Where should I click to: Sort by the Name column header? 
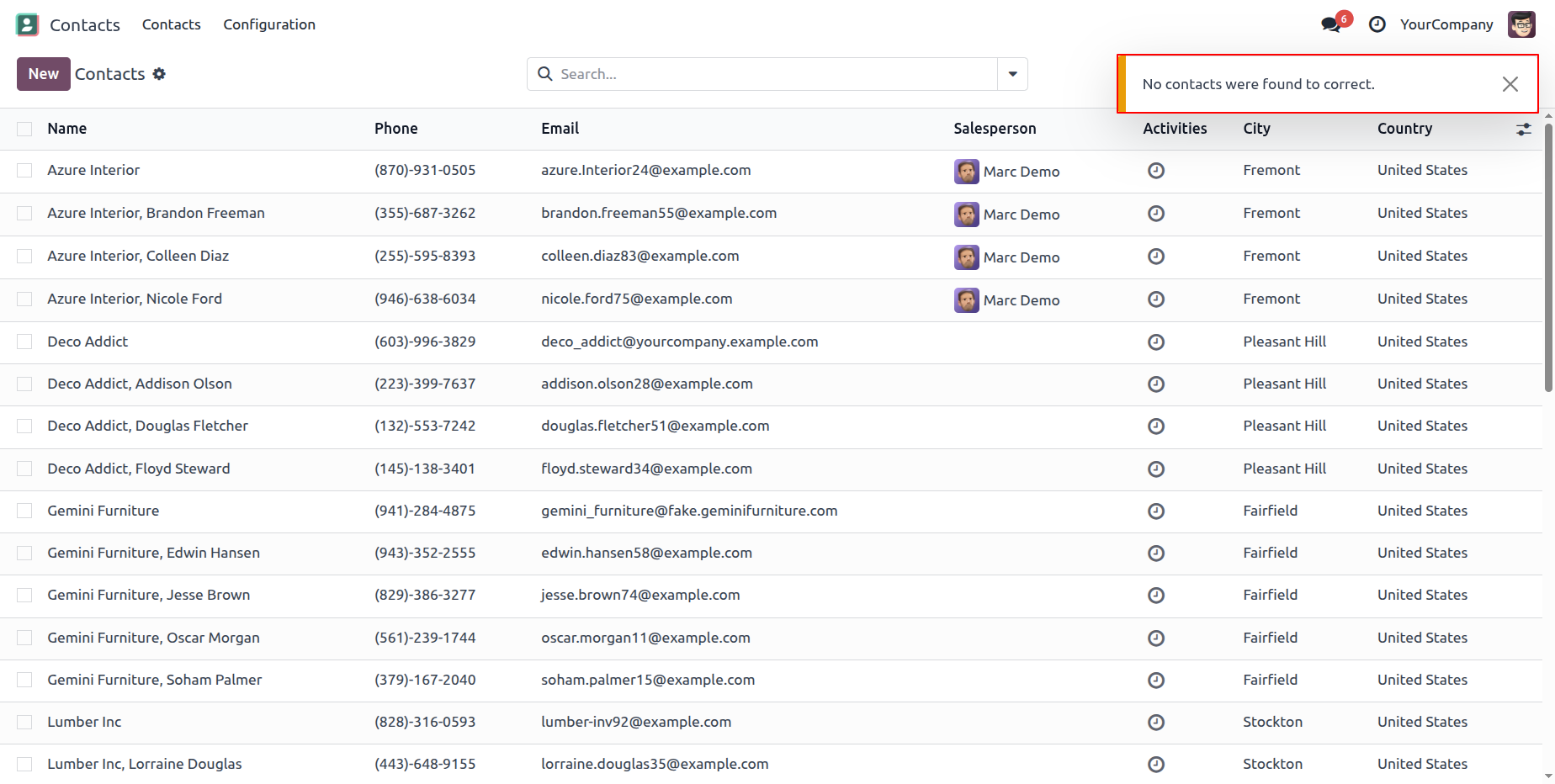point(67,129)
